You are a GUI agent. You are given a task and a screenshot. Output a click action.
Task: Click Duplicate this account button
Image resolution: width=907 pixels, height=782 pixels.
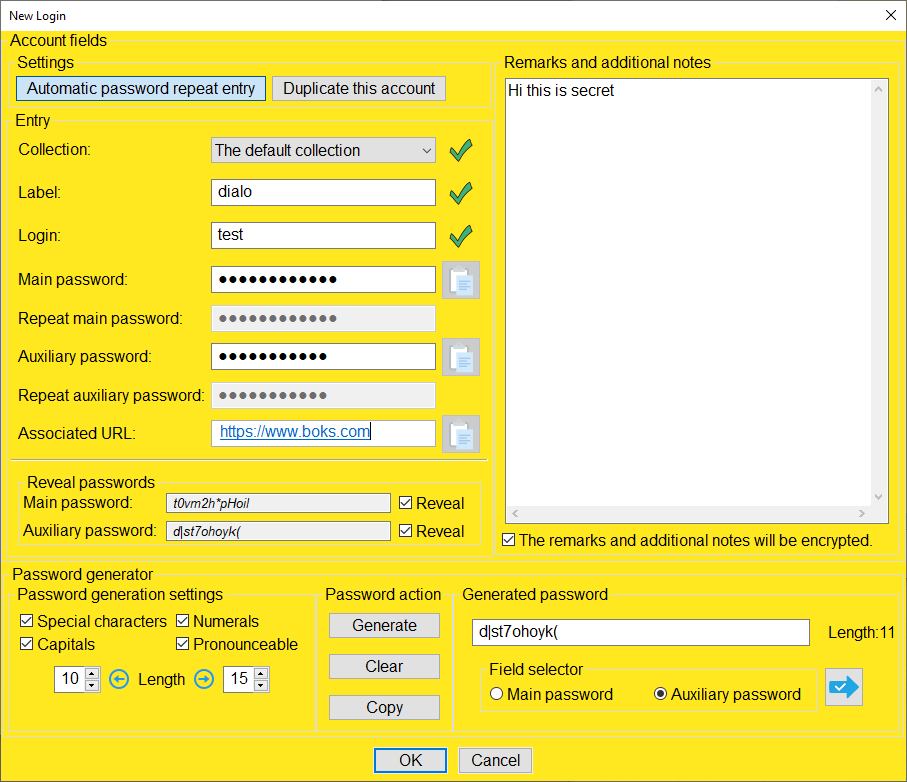click(x=359, y=89)
